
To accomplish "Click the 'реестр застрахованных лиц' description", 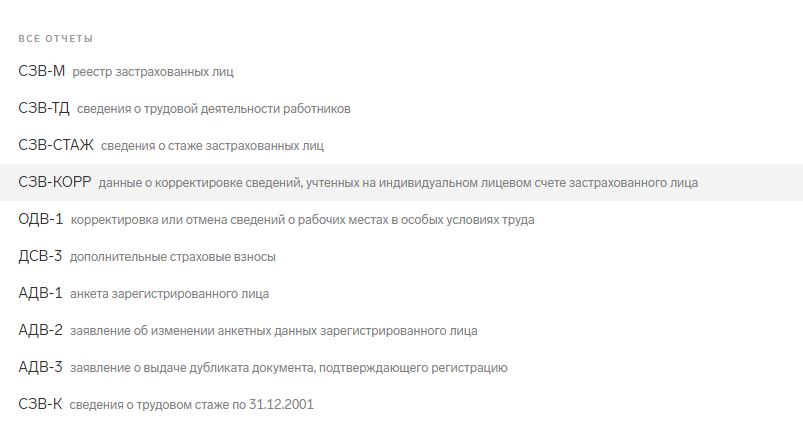I will [153, 72].
